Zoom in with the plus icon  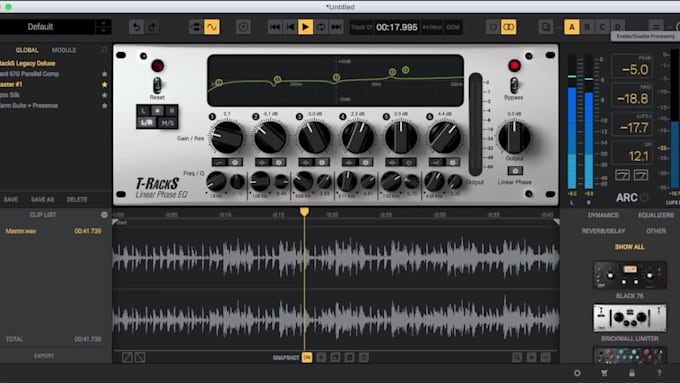tap(532, 357)
